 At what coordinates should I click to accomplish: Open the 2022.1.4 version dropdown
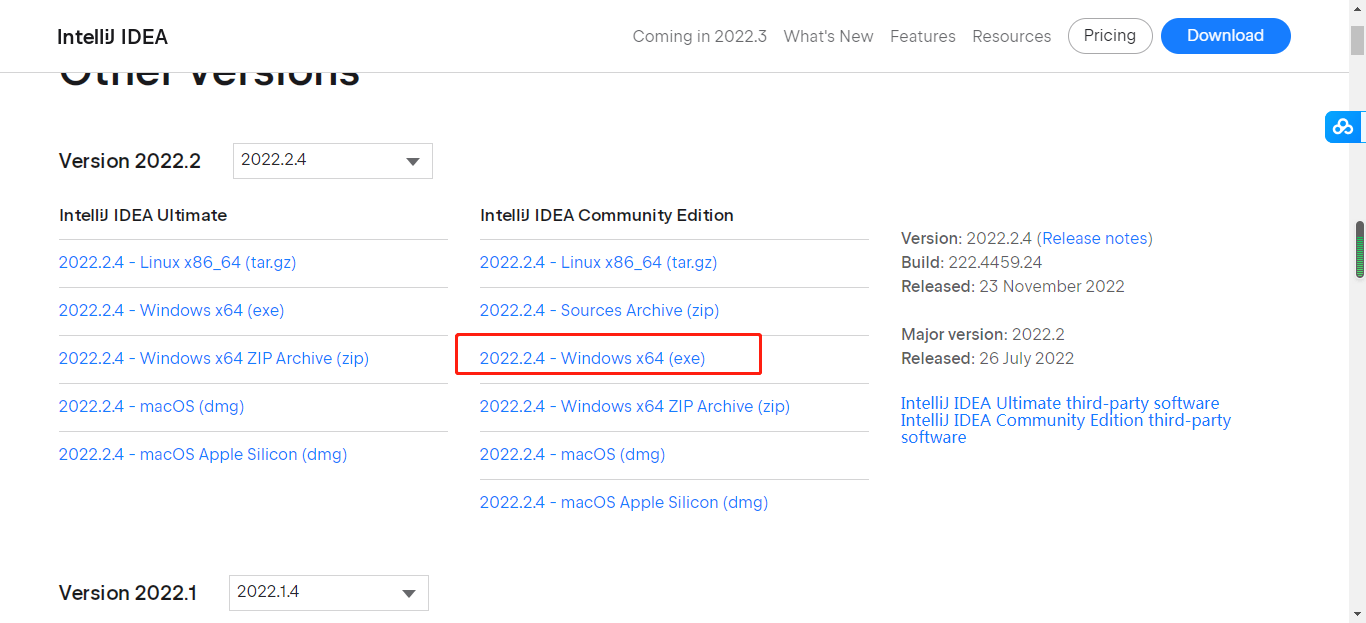pos(329,592)
